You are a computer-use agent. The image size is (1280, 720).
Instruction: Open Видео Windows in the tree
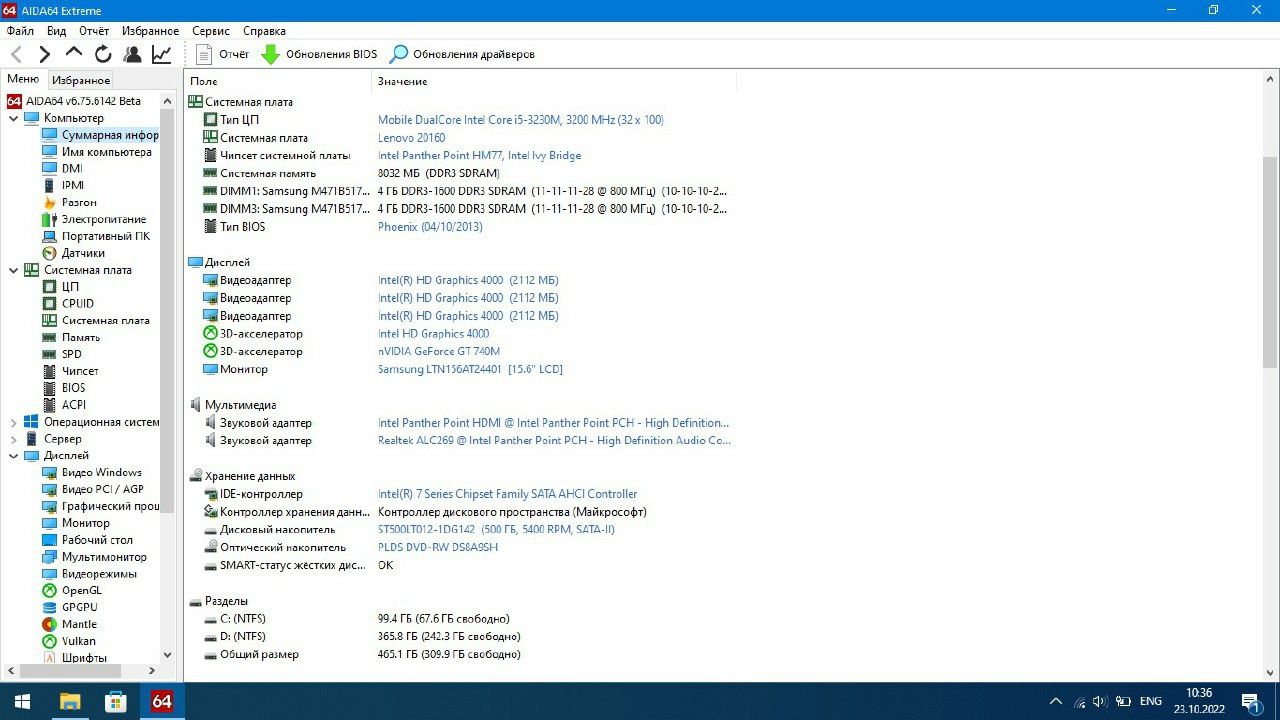[92, 473]
